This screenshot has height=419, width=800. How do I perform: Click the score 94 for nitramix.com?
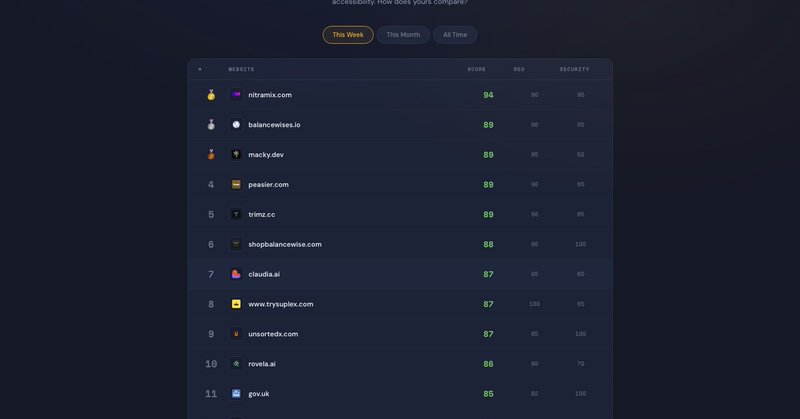coord(488,95)
